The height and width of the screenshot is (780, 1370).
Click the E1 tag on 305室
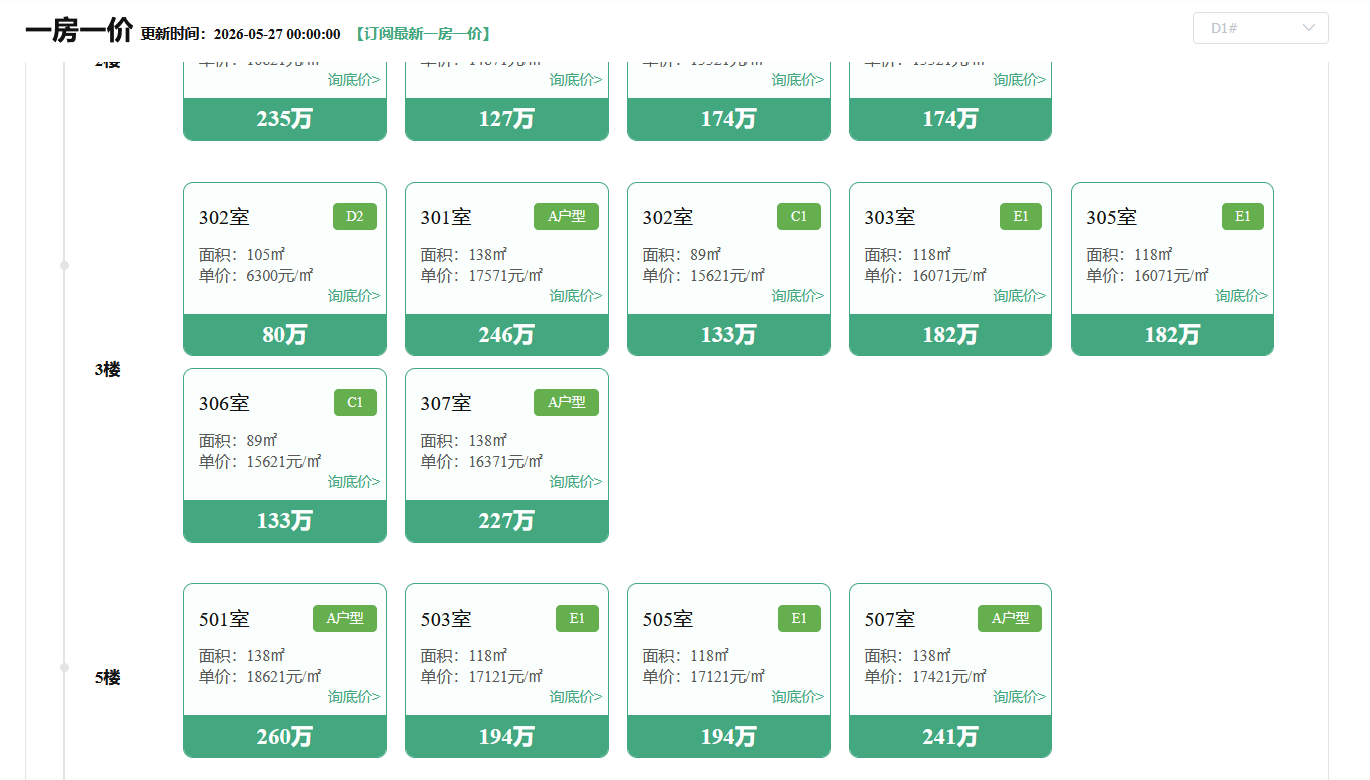(x=1243, y=217)
